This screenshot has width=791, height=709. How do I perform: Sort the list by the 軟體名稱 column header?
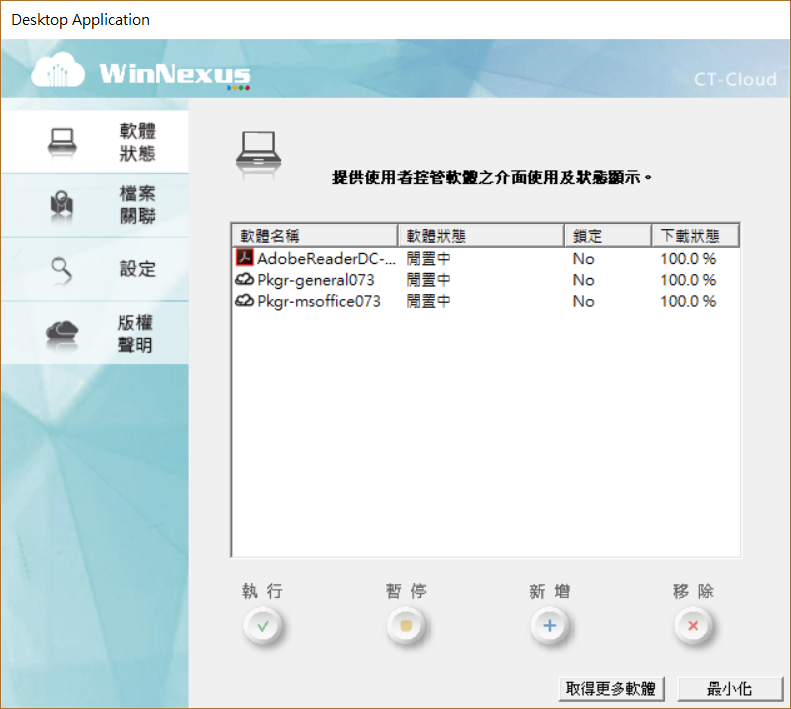[x=315, y=236]
